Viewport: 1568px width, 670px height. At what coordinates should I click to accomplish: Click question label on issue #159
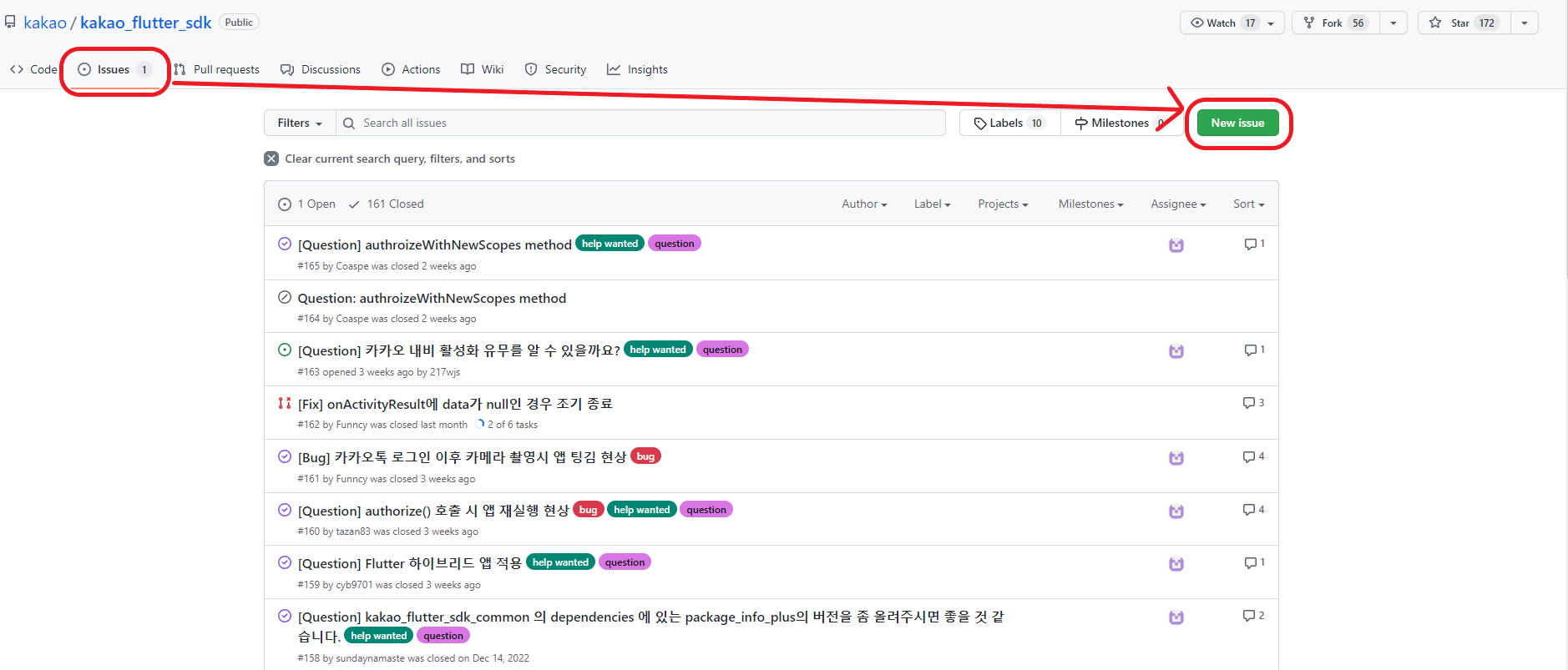(625, 562)
